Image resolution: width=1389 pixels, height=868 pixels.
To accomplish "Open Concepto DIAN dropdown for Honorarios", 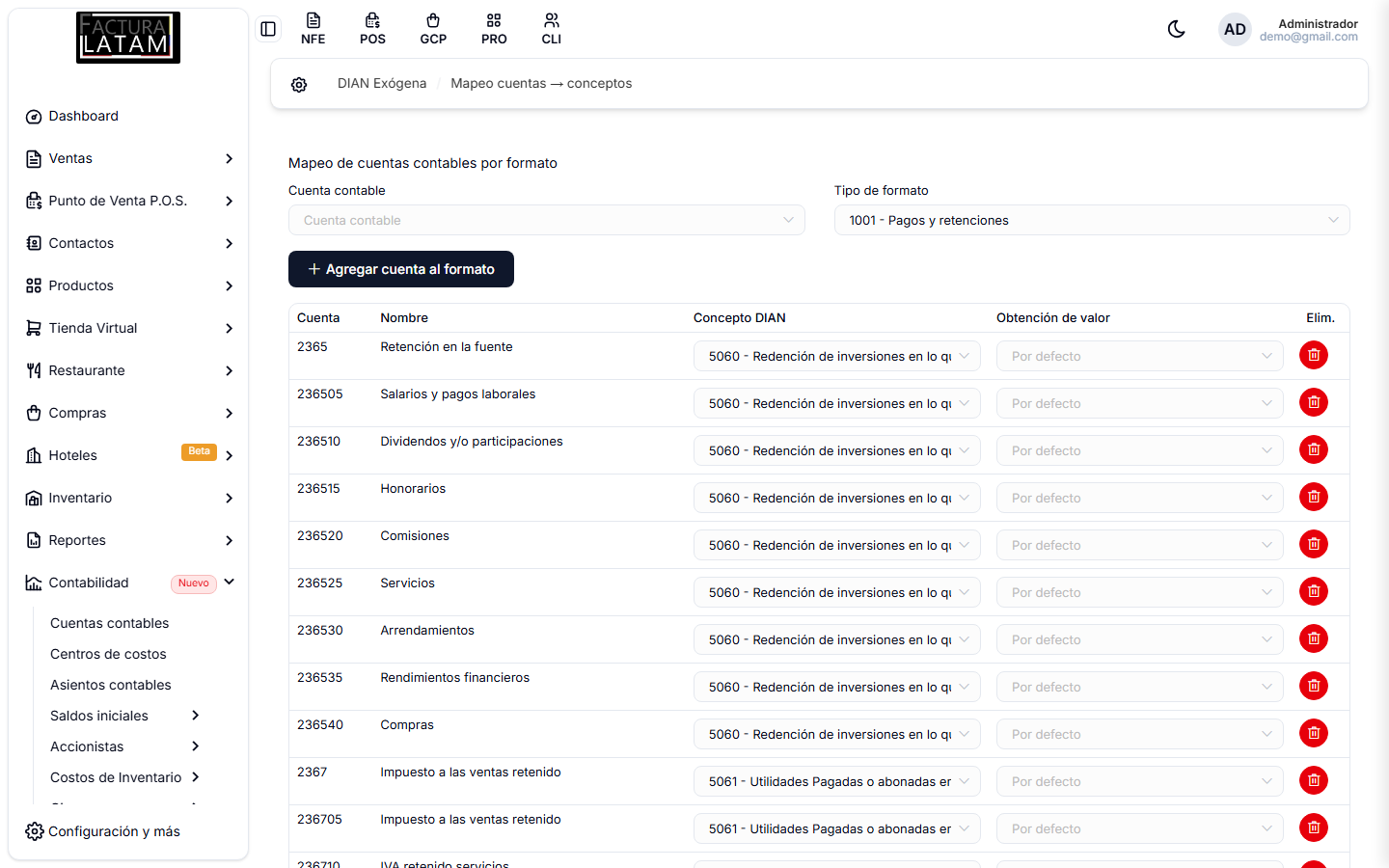I will (x=837, y=498).
